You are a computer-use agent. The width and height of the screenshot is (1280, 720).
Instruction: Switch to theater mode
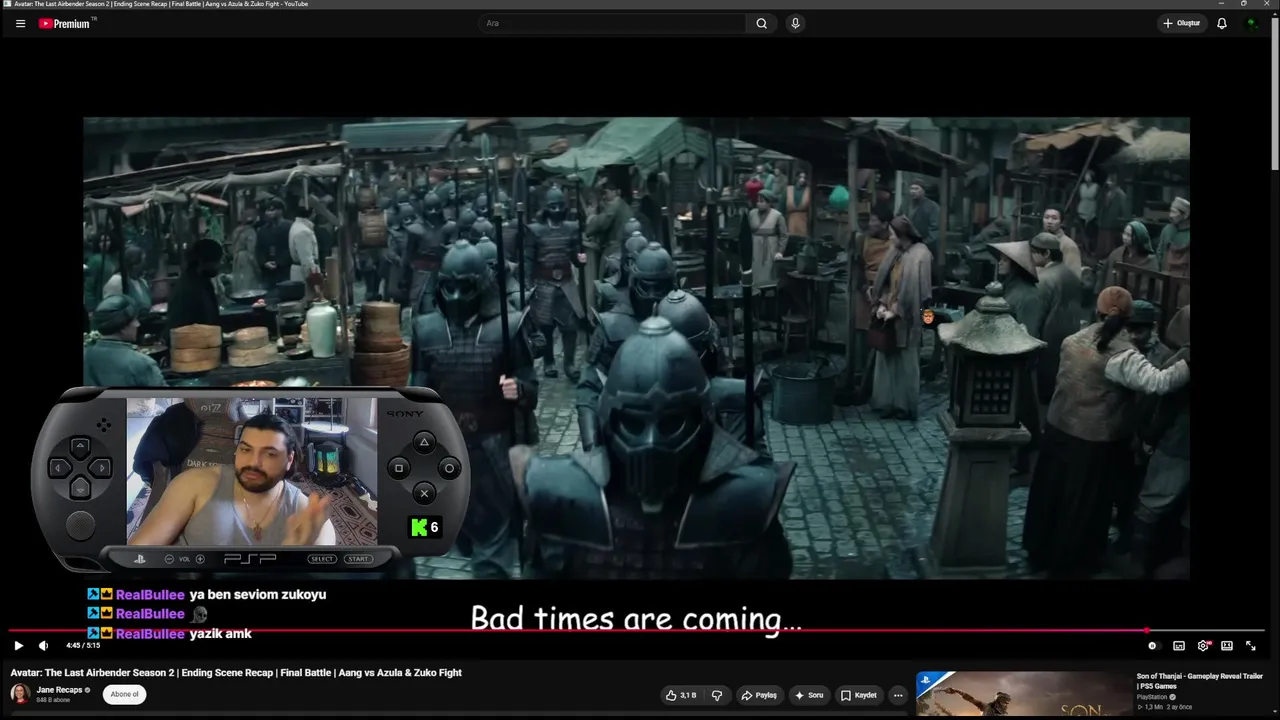[1227, 646]
